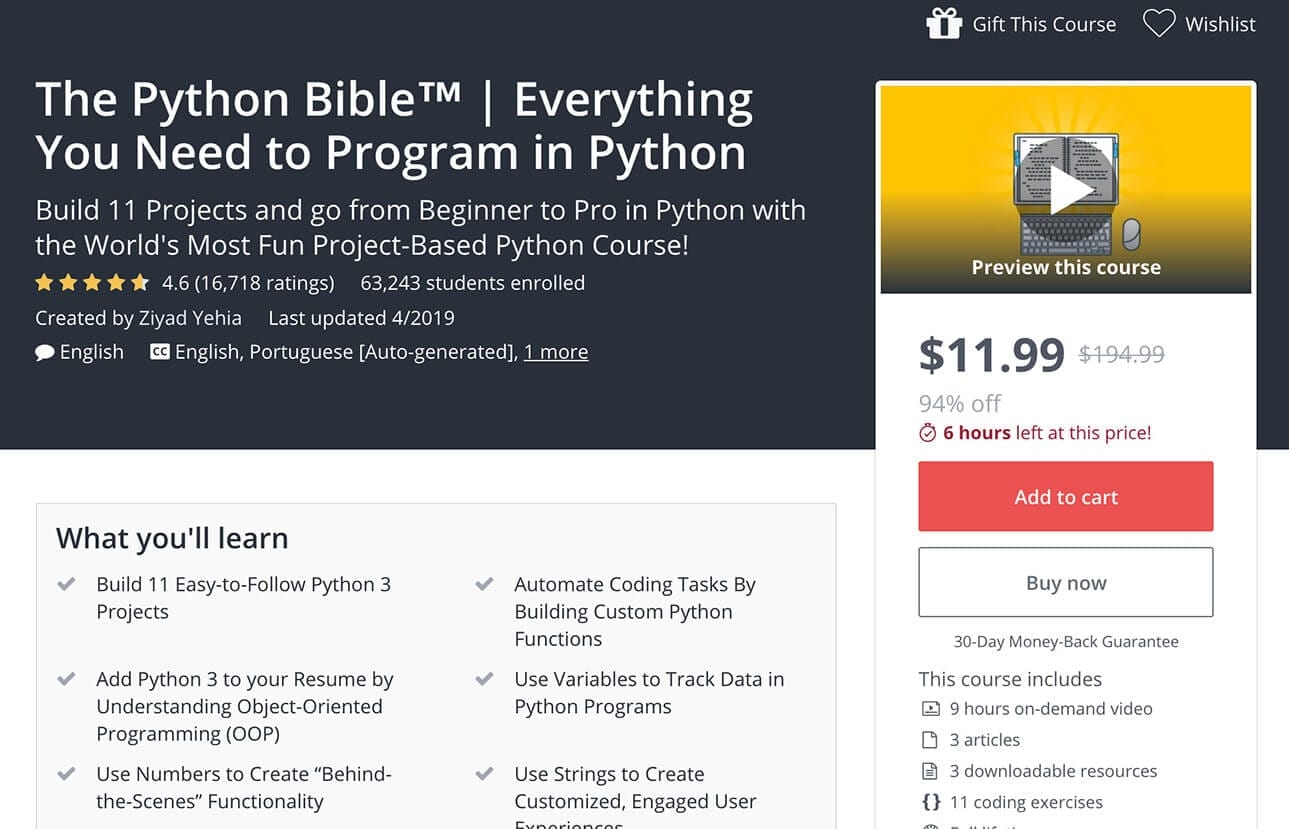Click "Use Numbers to Create Behind-the-Scenes" item
Image resolution: width=1289 pixels, height=829 pixels.
coord(243,787)
